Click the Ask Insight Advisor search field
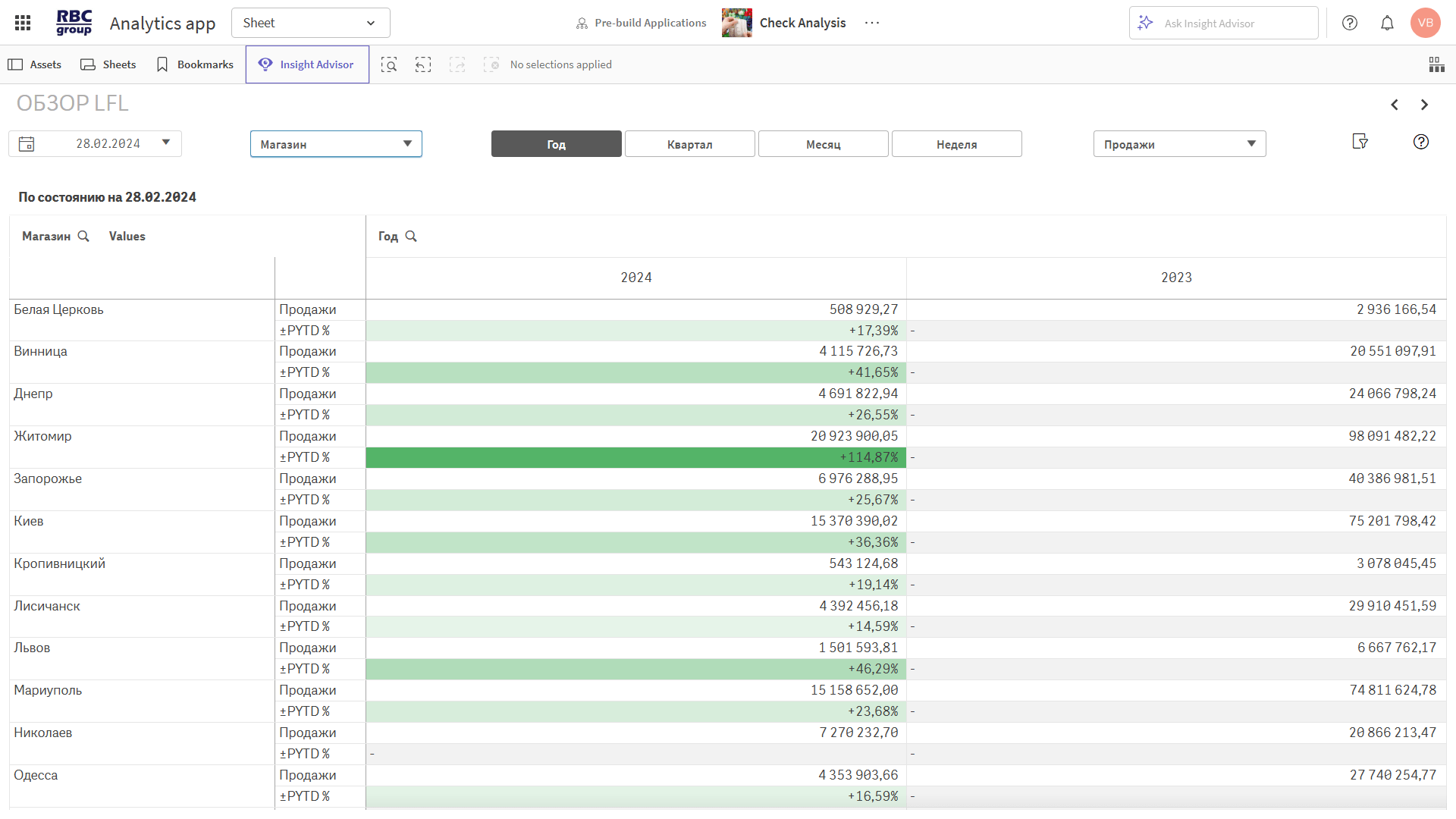This screenshot has height=819, width=1456. [x=1223, y=24]
